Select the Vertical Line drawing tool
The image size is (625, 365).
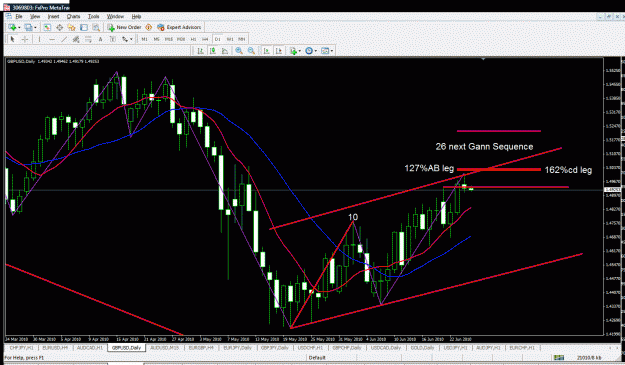(39, 39)
